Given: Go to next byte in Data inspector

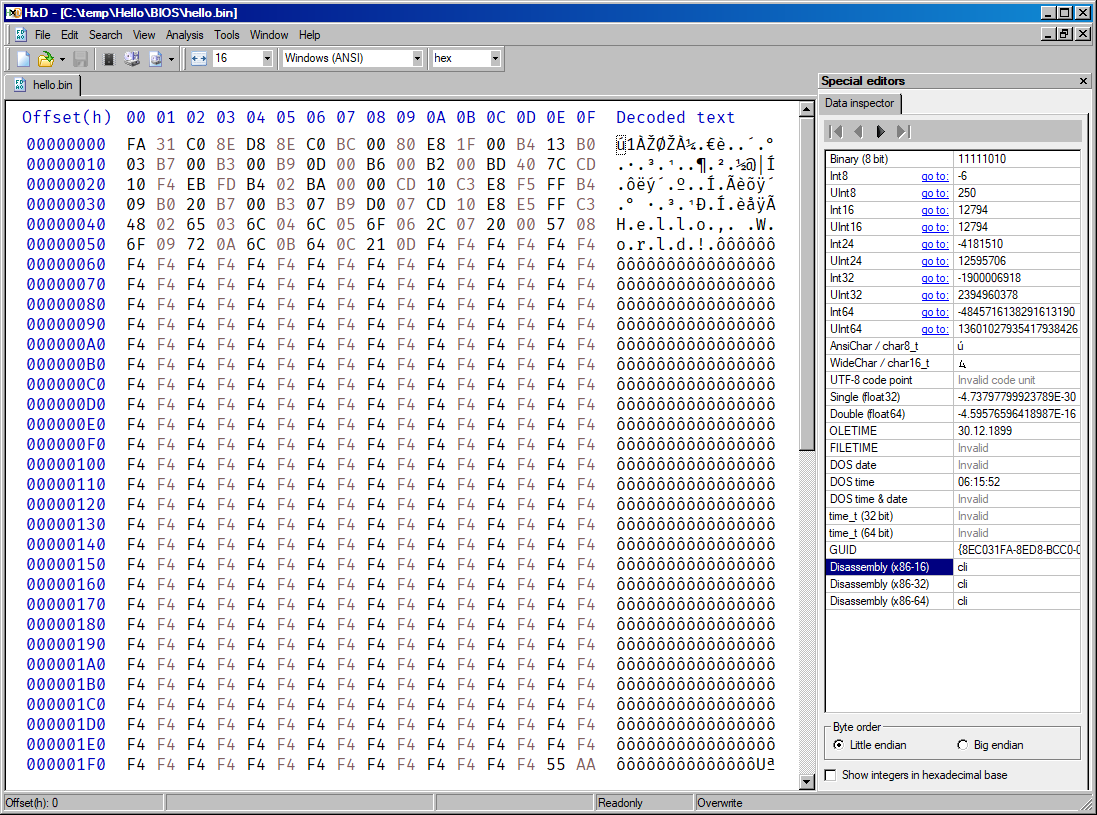Looking at the screenshot, I should pyautogui.click(x=881, y=132).
